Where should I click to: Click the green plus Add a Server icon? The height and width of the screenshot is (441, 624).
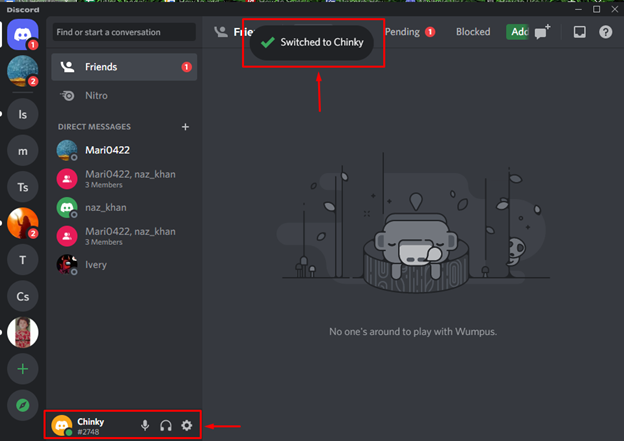[23, 369]
